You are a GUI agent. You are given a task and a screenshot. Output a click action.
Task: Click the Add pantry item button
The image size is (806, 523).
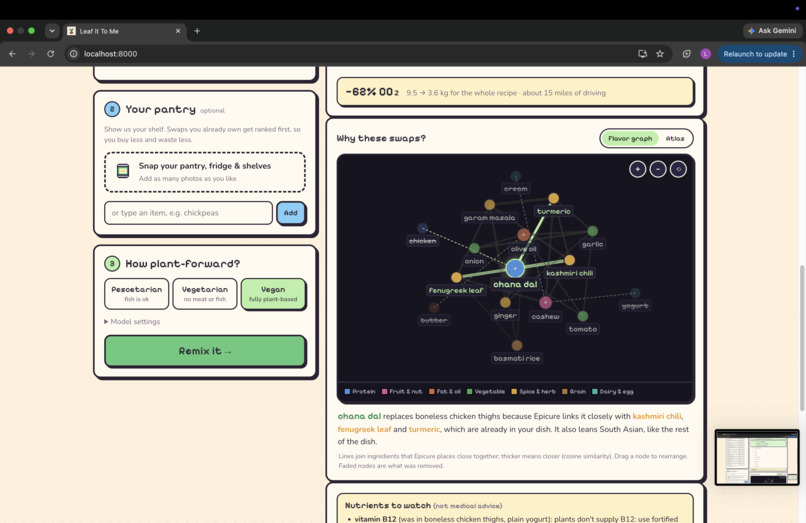[290, 213]
